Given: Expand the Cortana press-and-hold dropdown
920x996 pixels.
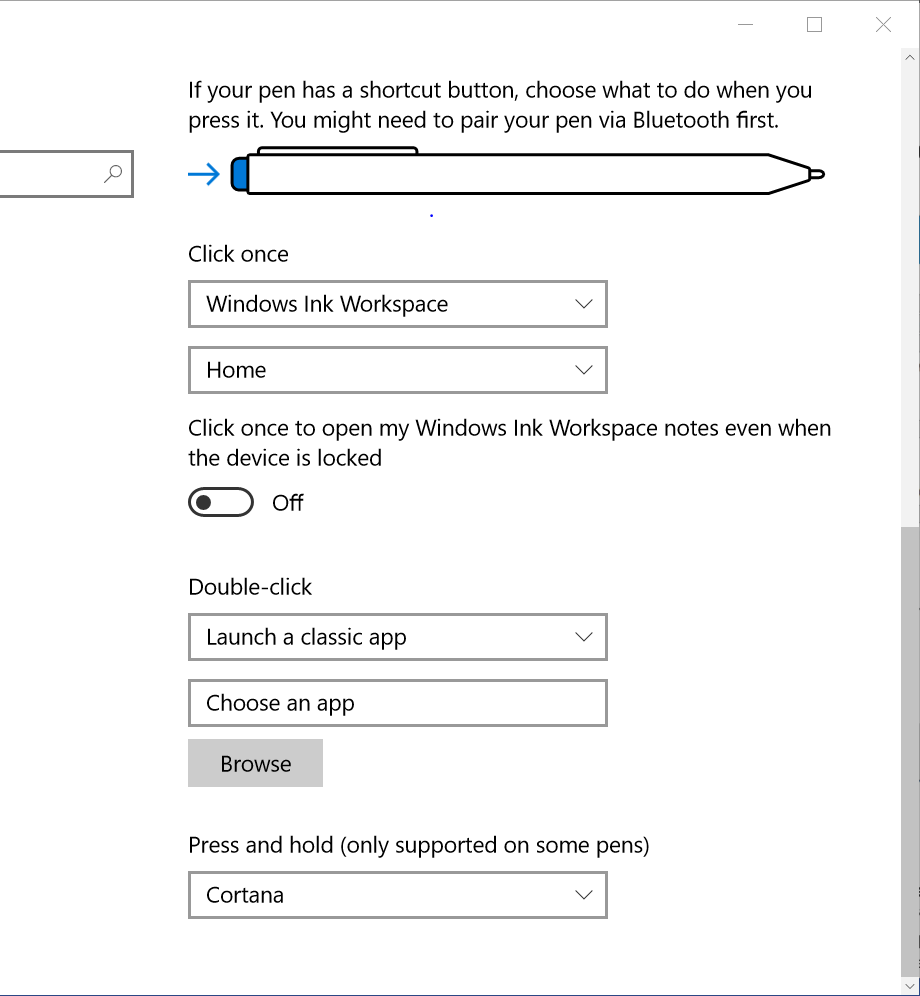Looking at the screenshot, I should pos(397,895).
